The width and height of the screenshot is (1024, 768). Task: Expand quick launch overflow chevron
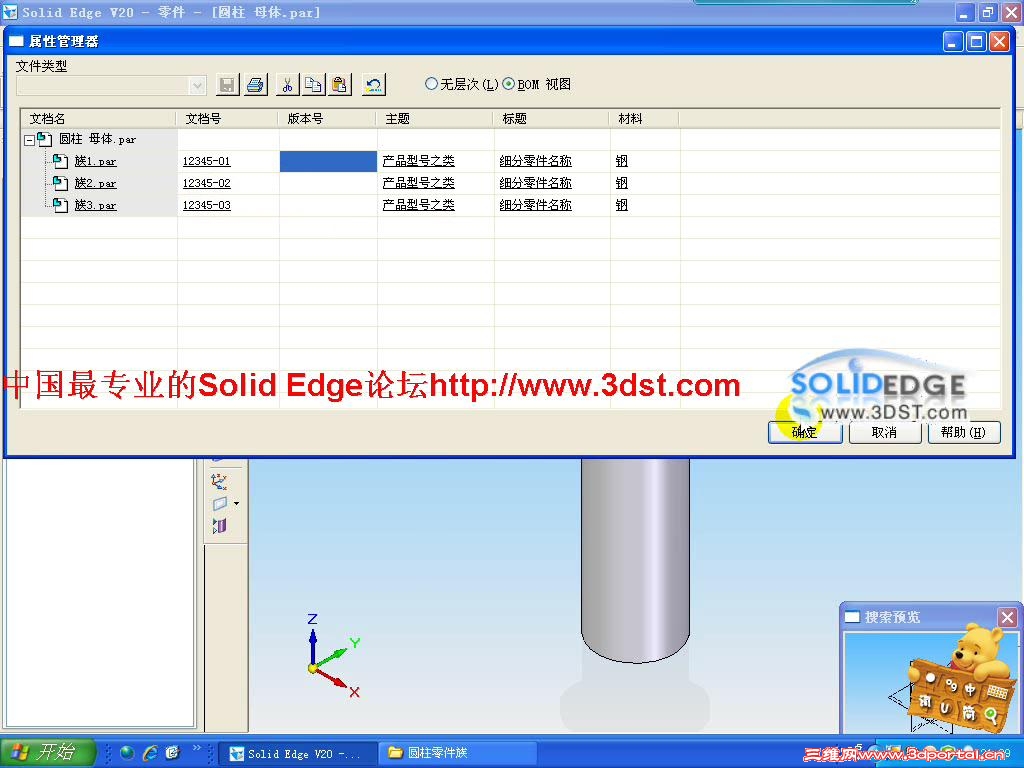(x=197, y=748)
